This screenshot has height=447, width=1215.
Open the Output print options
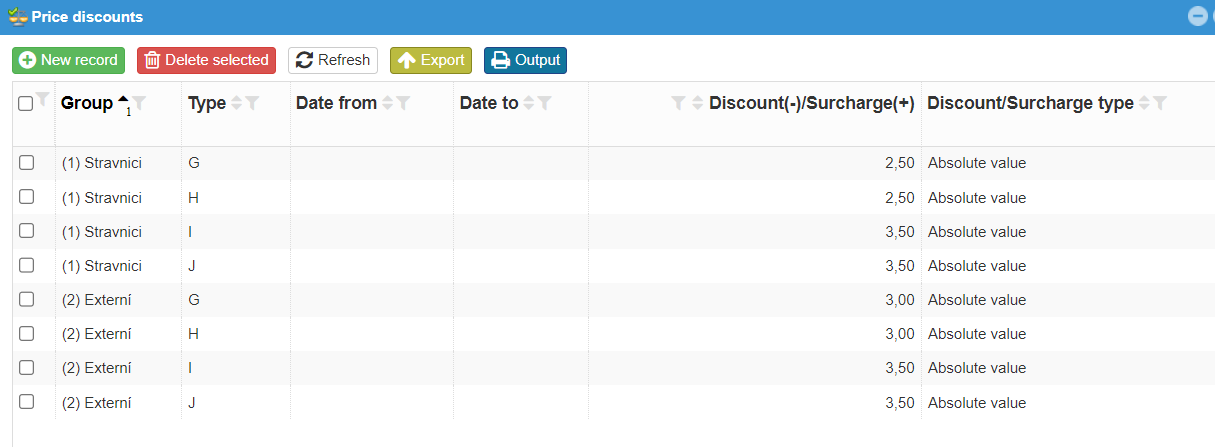[x=525, y=60]
